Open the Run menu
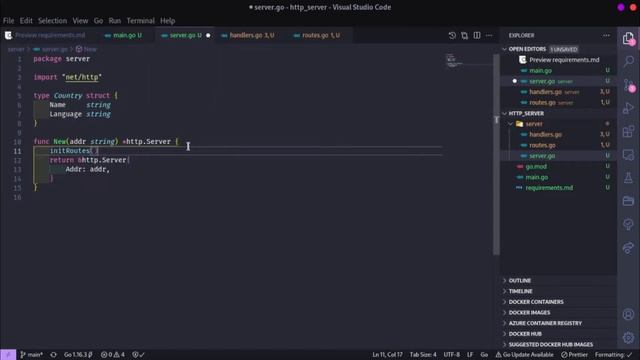 coord(115,21)
